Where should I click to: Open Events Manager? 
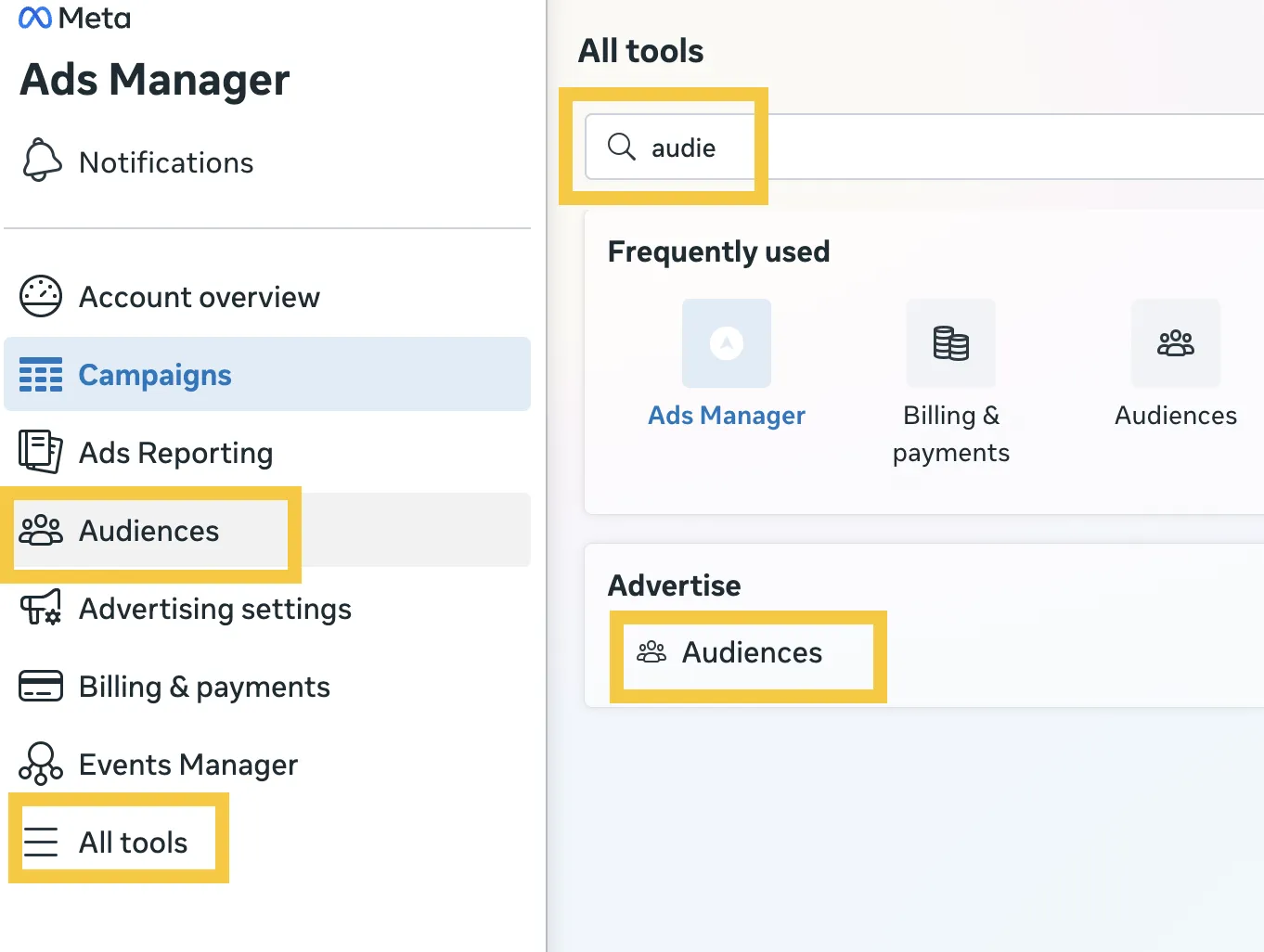point(267,764)
